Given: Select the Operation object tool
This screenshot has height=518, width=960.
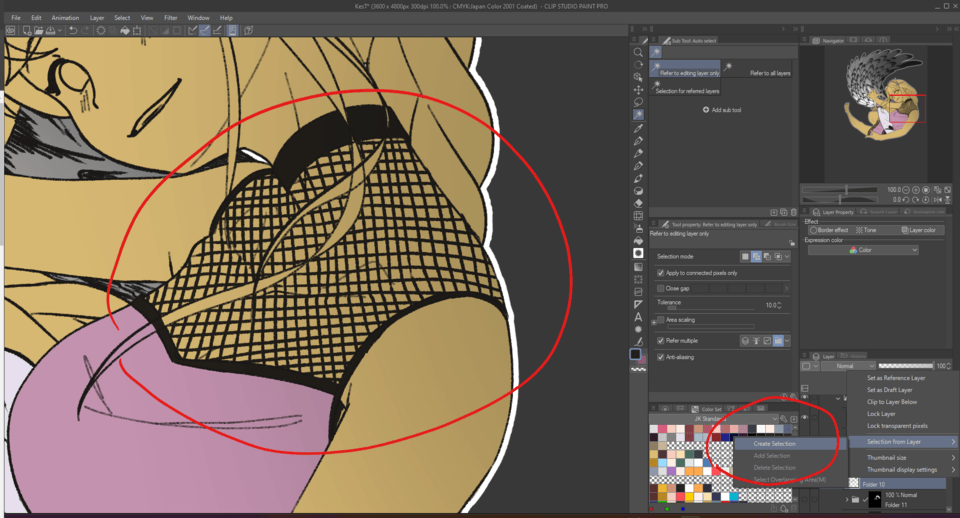Looking at the screenshot, I should click(638, 77).
